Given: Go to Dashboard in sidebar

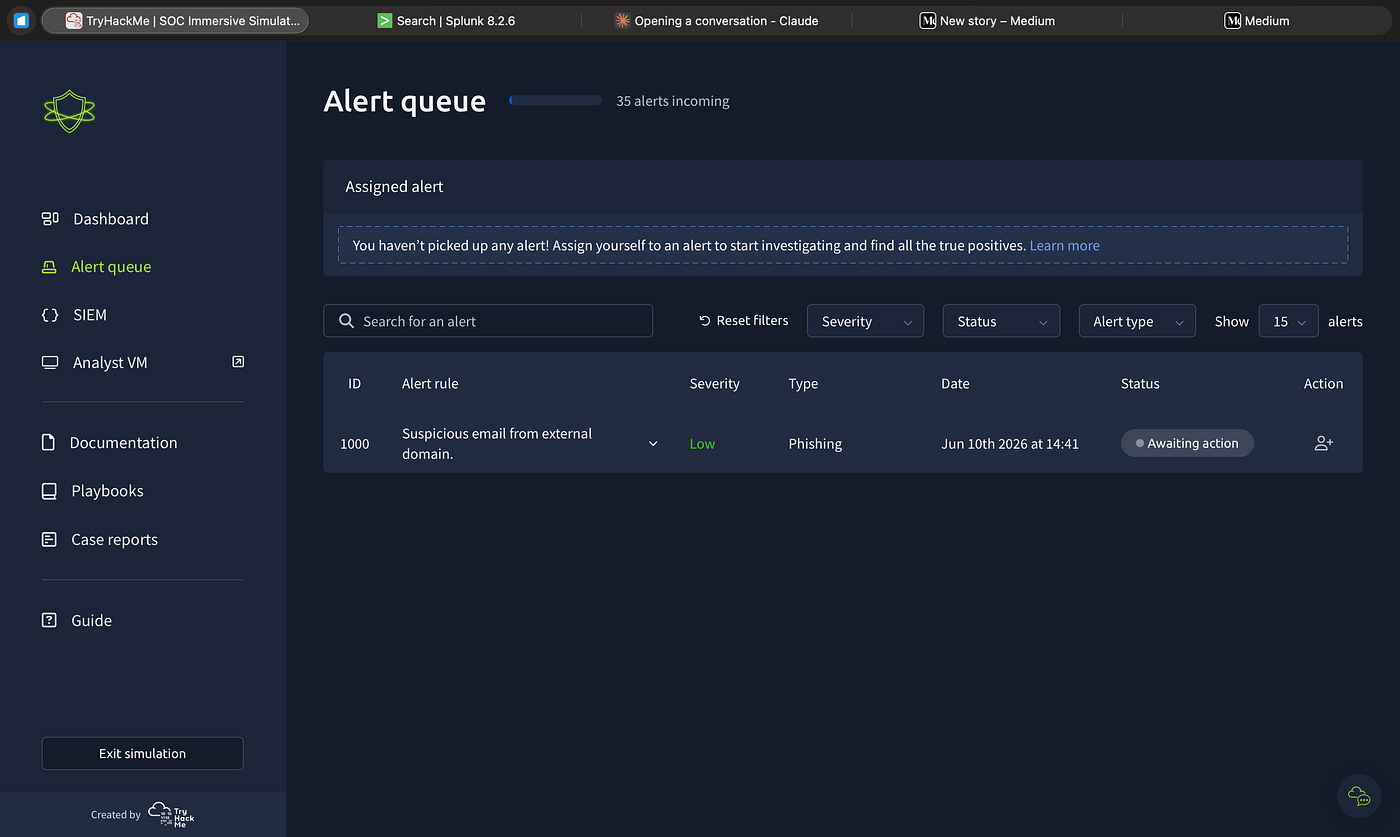Looking at the screenshot, I should click(110, 218).
